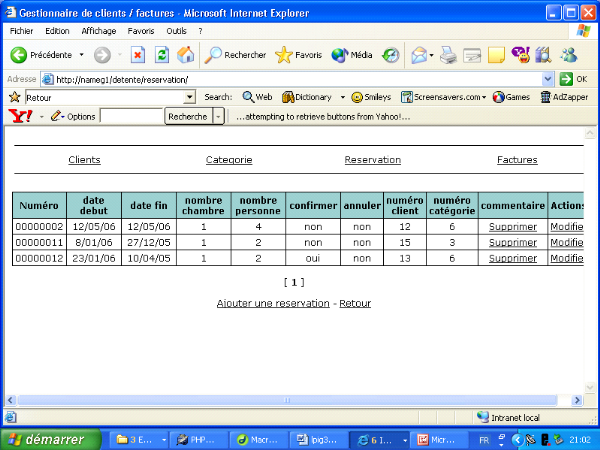Click Supprimer for reservation 00000011
Viewport: 600px width, 450px height.
click(x=512, y=242)
